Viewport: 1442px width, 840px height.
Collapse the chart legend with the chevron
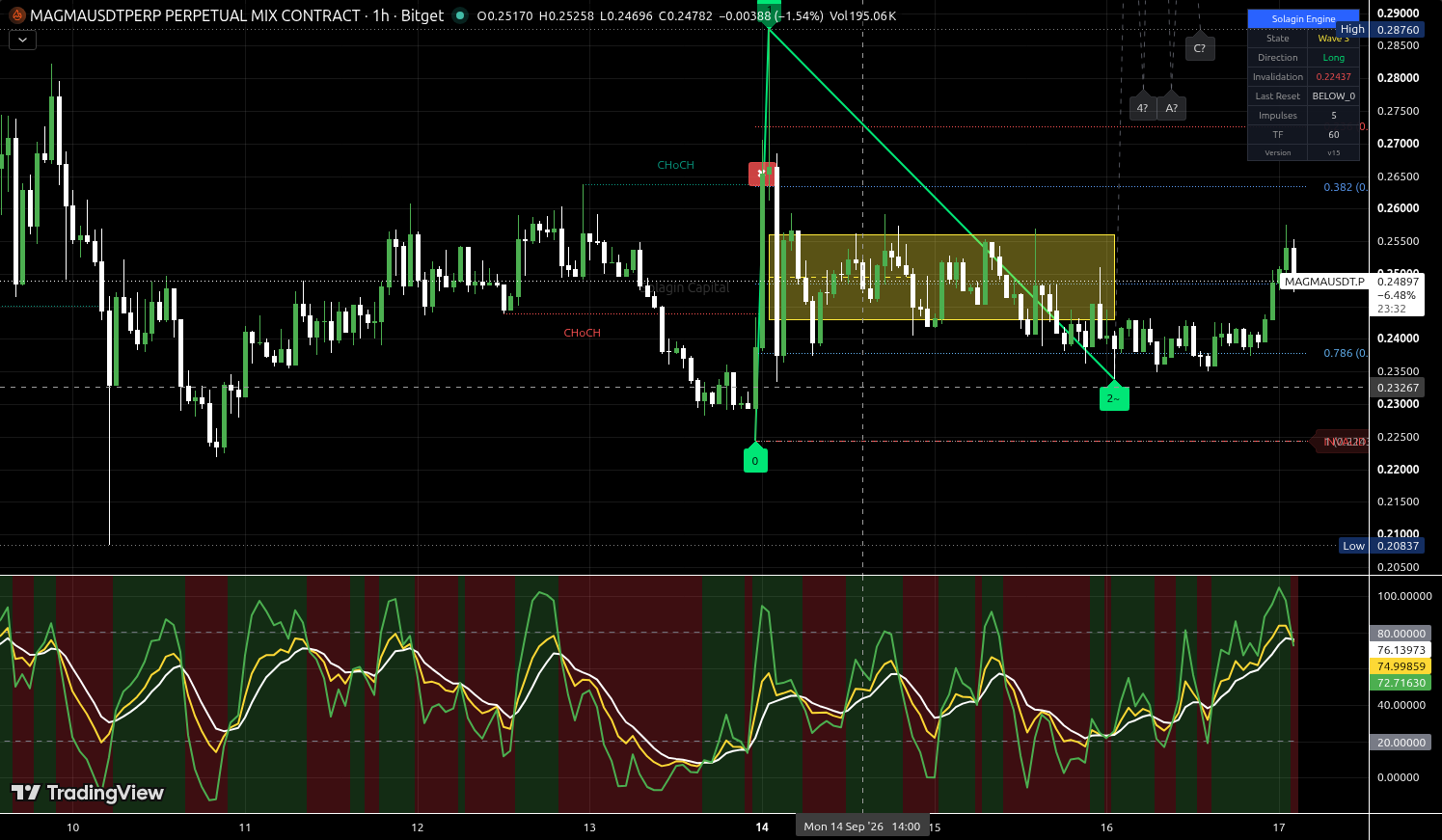click(x=22, y=41)
